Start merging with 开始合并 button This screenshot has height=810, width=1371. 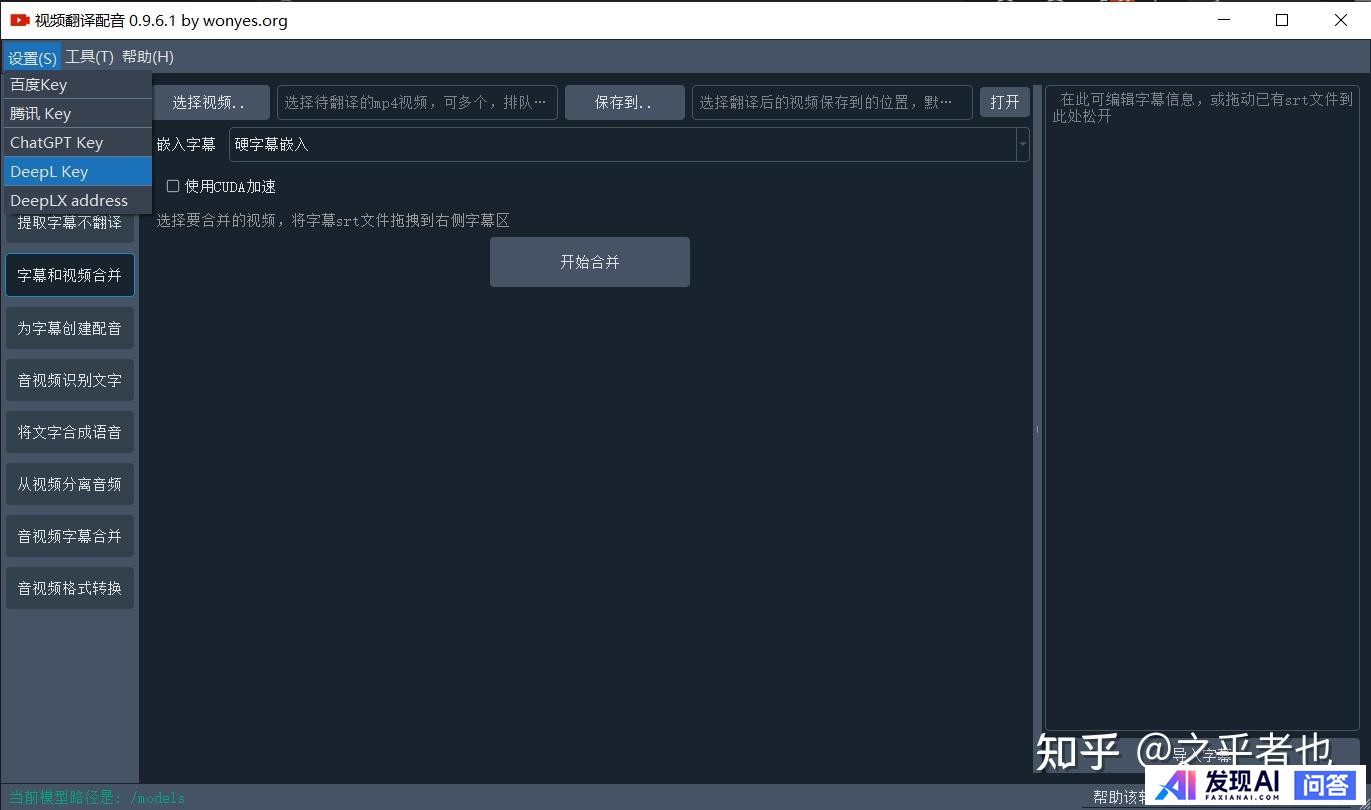point(589,262)
